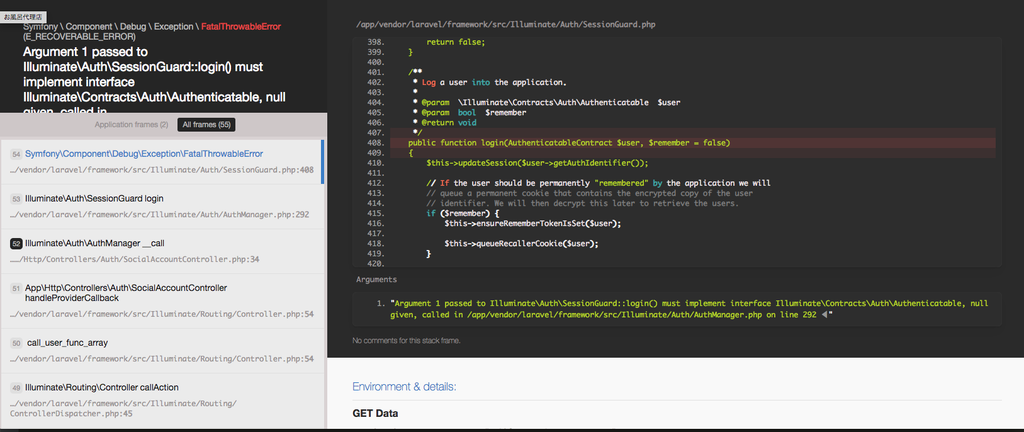Click the argument string in Arguments list

click(689, 309)
